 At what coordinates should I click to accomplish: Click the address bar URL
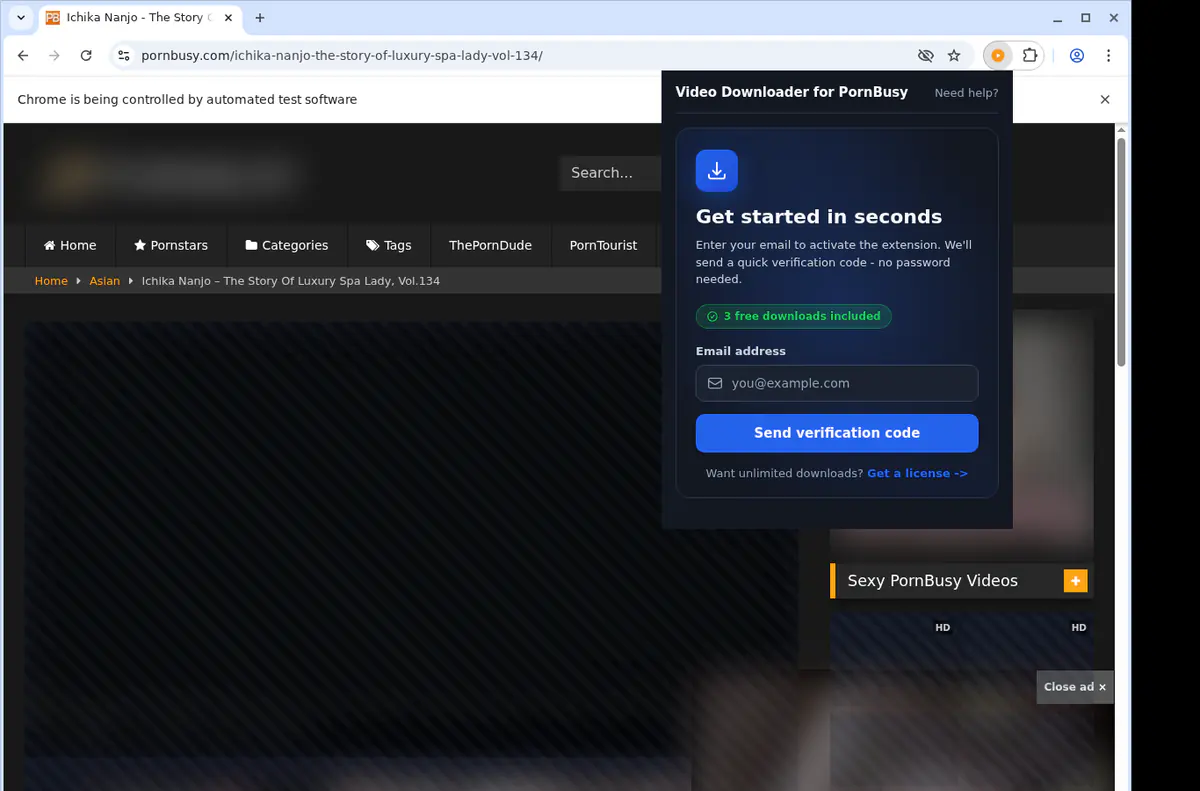[x=342, y=56]
